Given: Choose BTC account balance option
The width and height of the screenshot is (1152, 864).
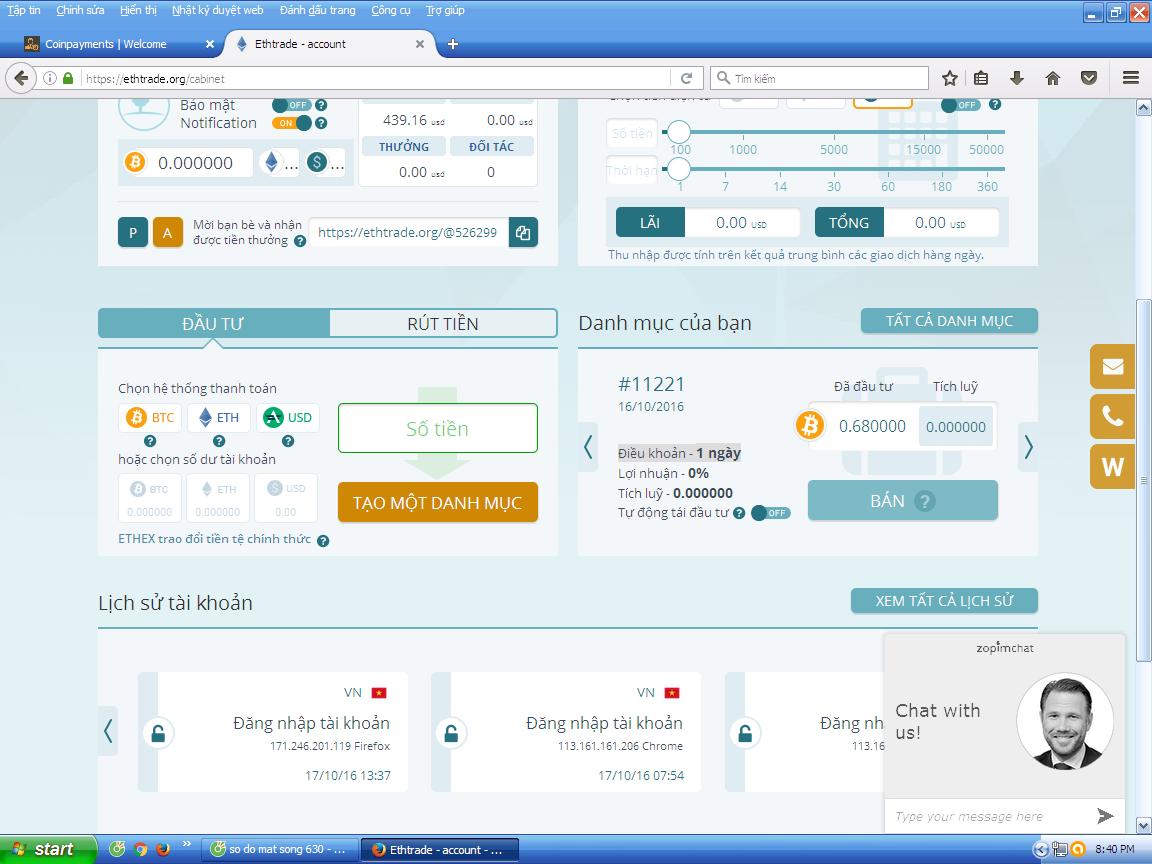Looking at the screenshot, I should point(150,498).
